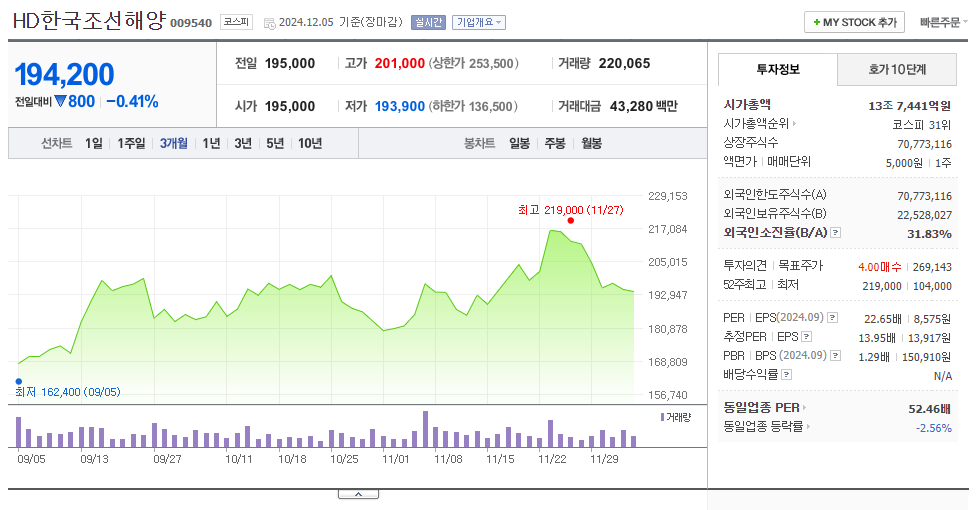
Task: Click the 외국인보유주식수 value 22,528,027
Action: point(925,215)
